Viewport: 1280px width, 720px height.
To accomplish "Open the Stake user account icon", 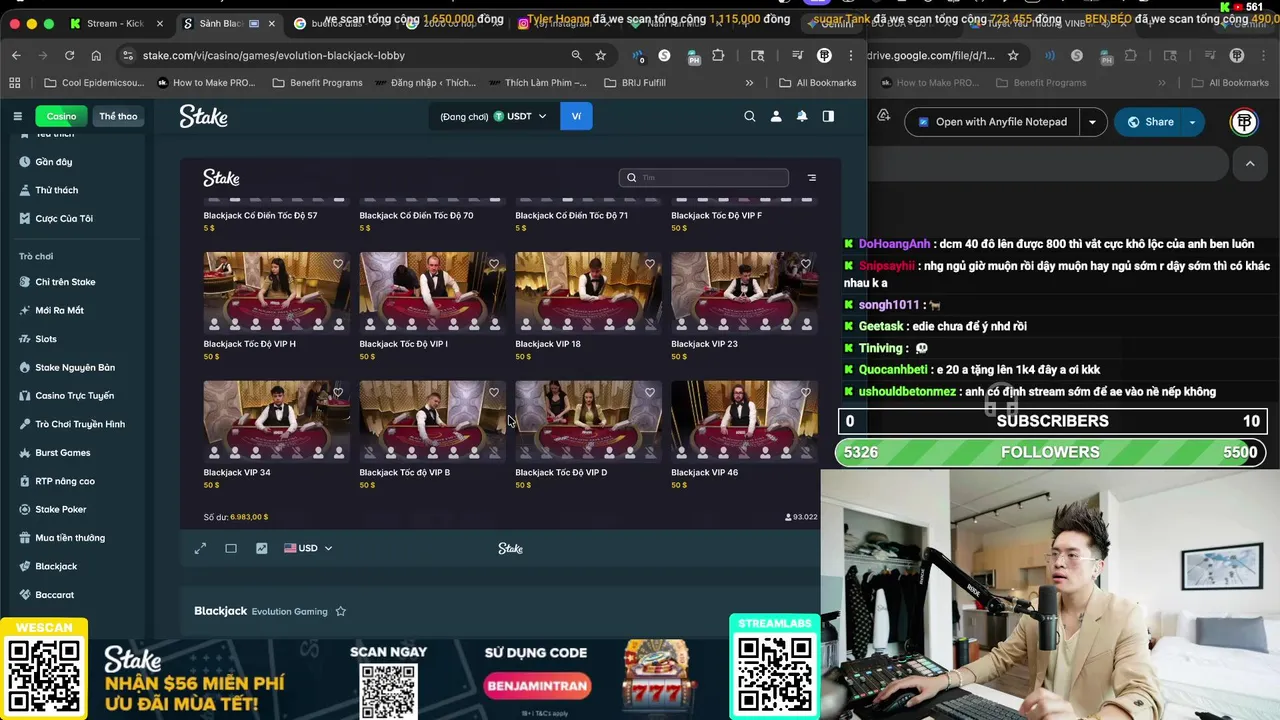I will pyautogui.click(x=776, y=116).
